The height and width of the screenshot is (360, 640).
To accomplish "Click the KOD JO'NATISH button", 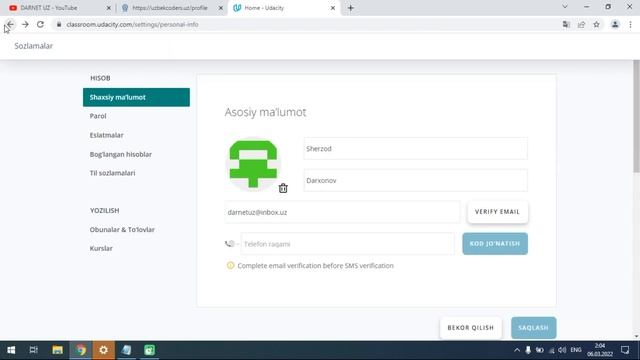I will (x=495, y=244).
